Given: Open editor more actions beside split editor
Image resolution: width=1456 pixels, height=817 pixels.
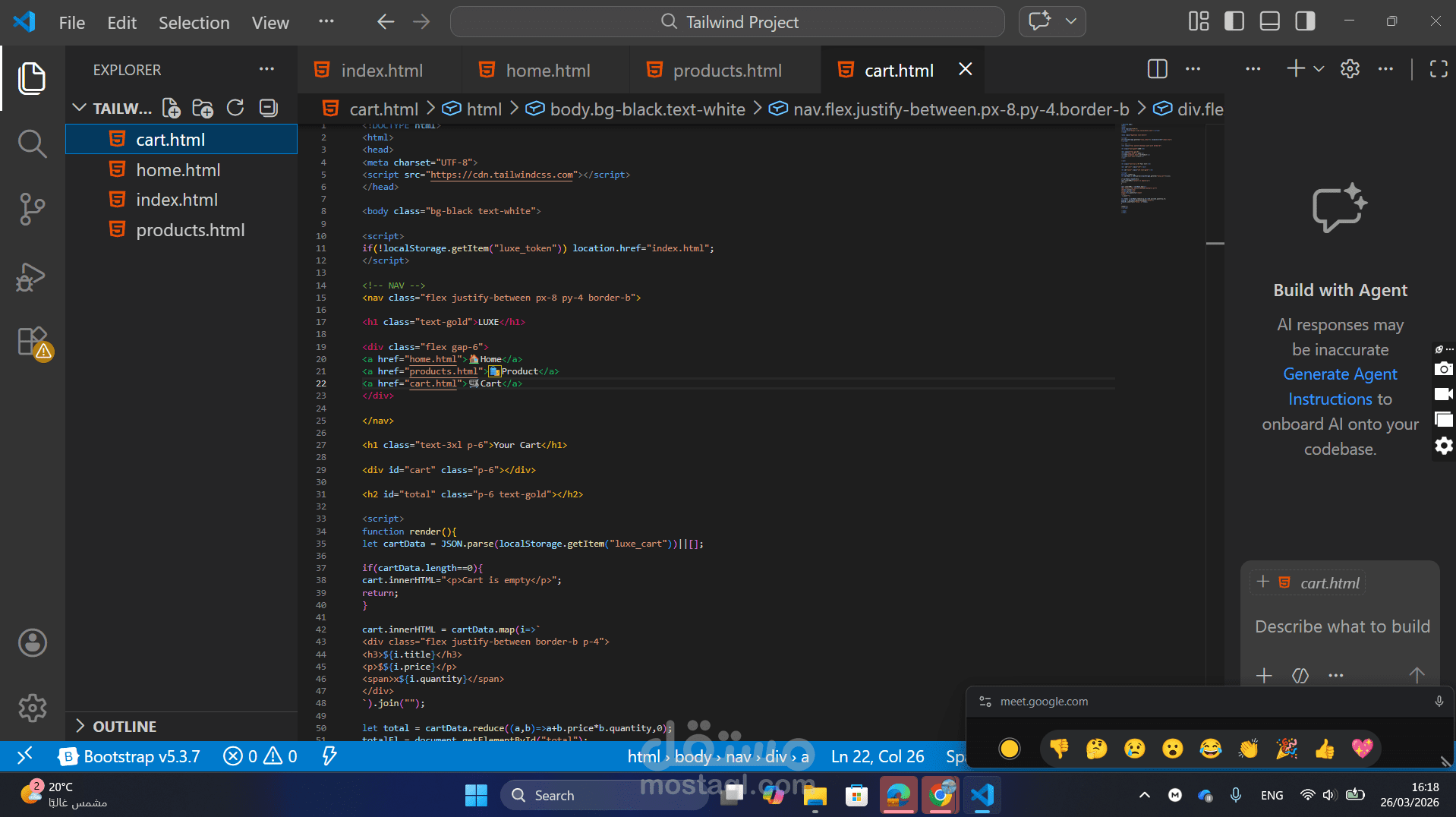Looking at the screenshot, I should [1193, 69].
